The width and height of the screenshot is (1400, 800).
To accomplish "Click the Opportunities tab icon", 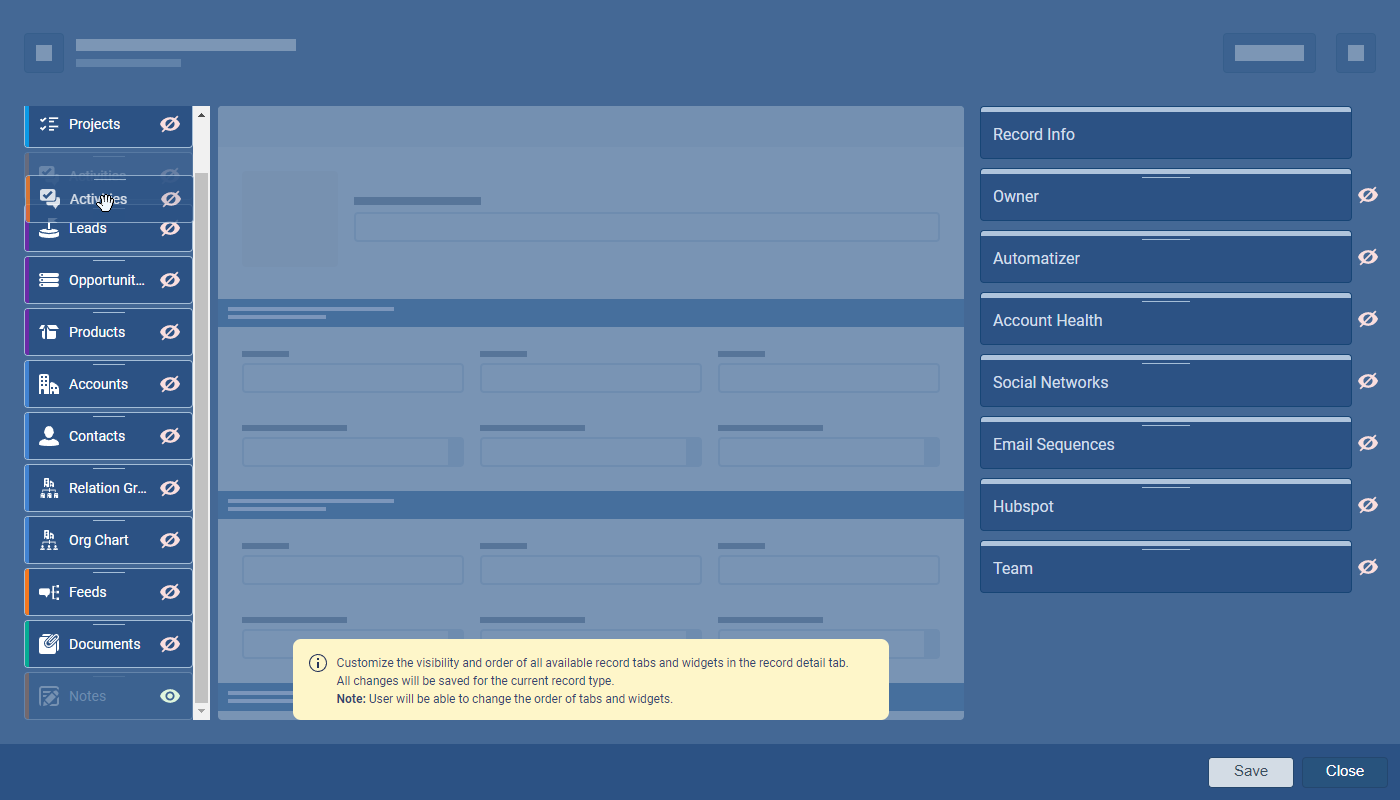I will (49, 280).
